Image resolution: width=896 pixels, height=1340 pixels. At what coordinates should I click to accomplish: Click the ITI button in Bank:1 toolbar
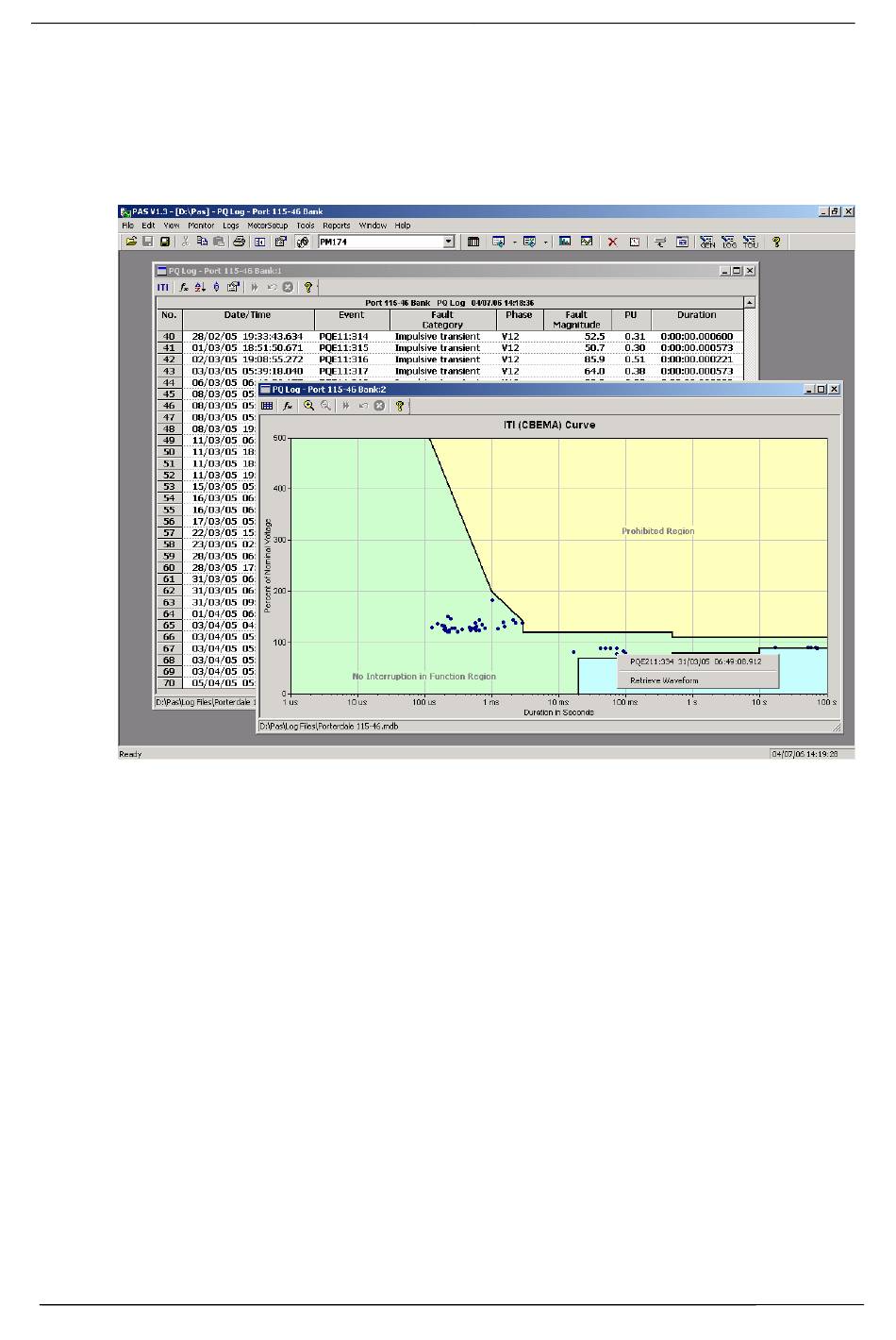coord(163,287)
